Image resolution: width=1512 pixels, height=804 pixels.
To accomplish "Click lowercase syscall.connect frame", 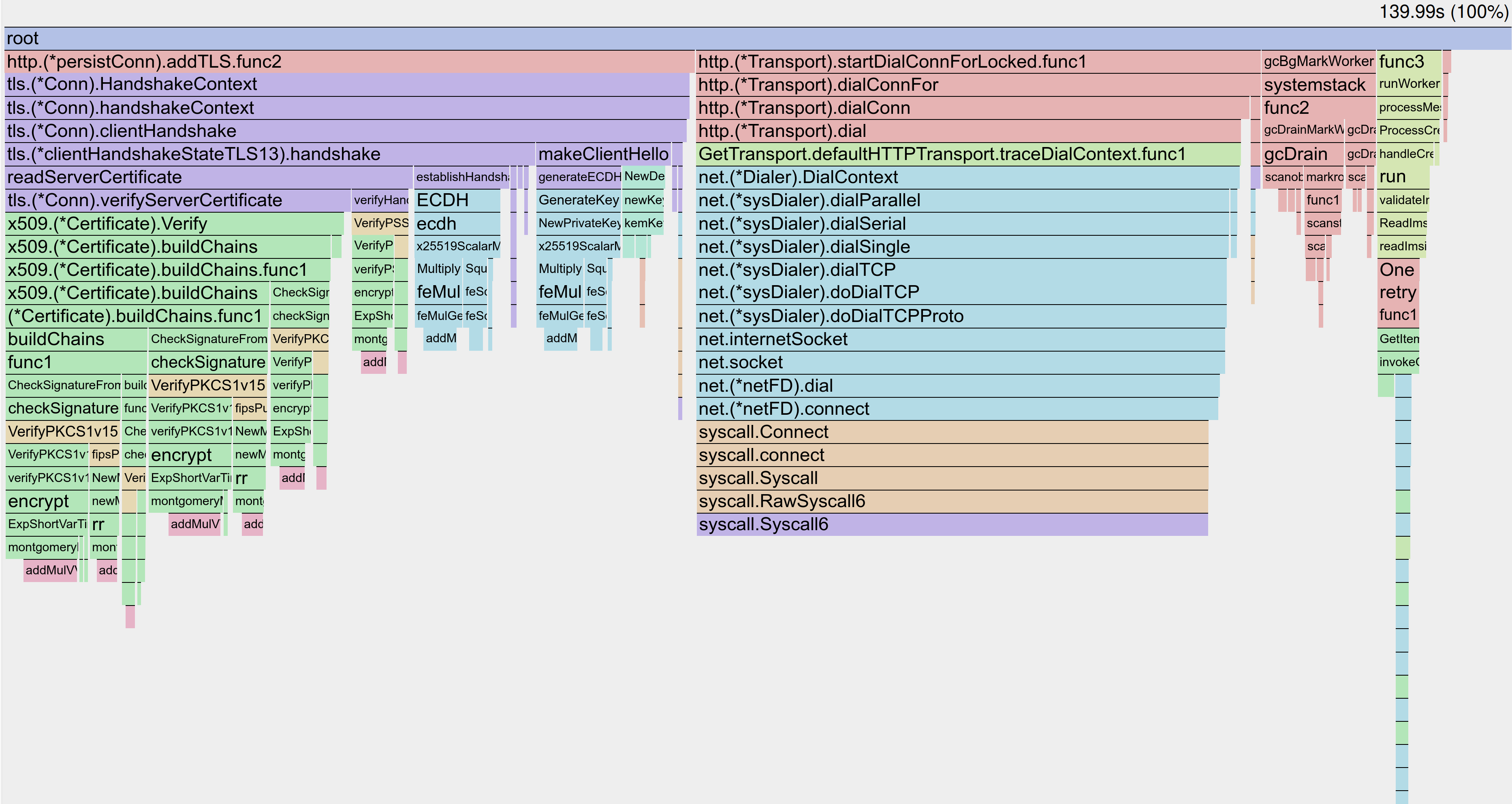I will tap(952, 455).
